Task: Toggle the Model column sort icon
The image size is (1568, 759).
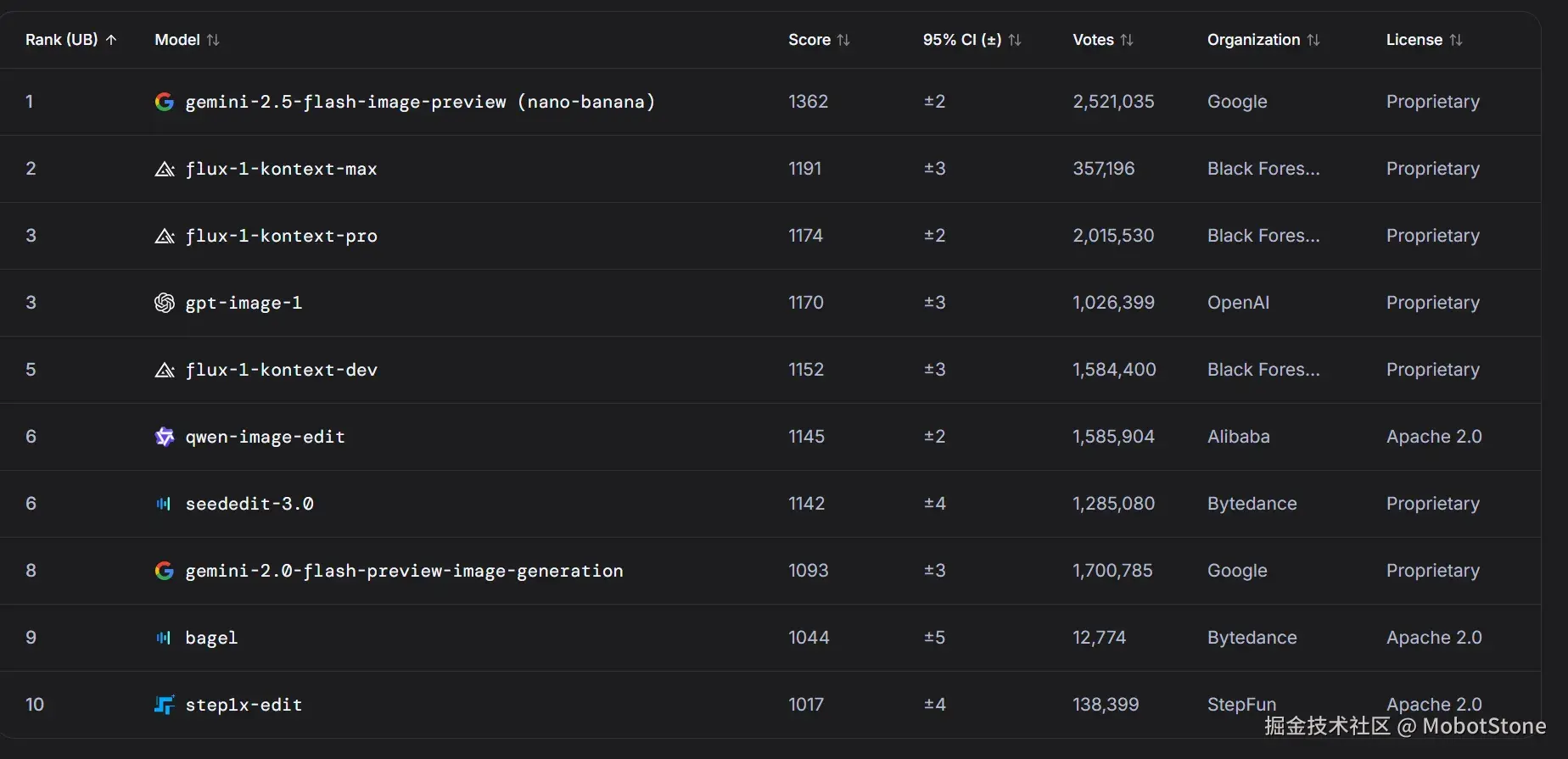Action: point(213,40)
